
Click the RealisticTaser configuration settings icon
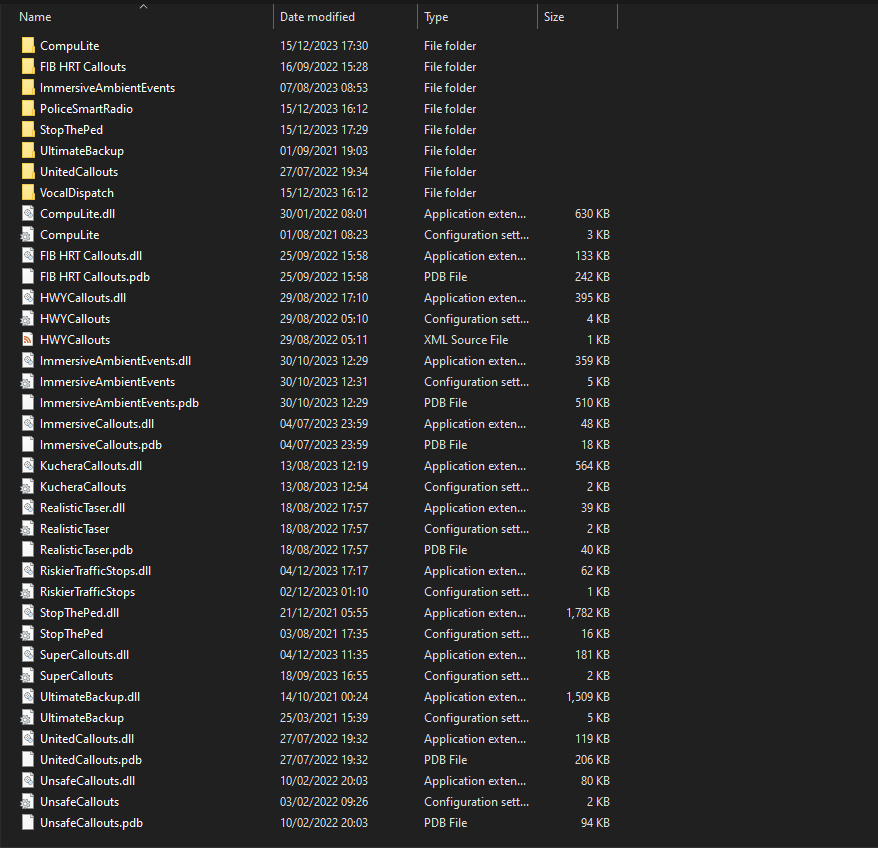(28, 529)
